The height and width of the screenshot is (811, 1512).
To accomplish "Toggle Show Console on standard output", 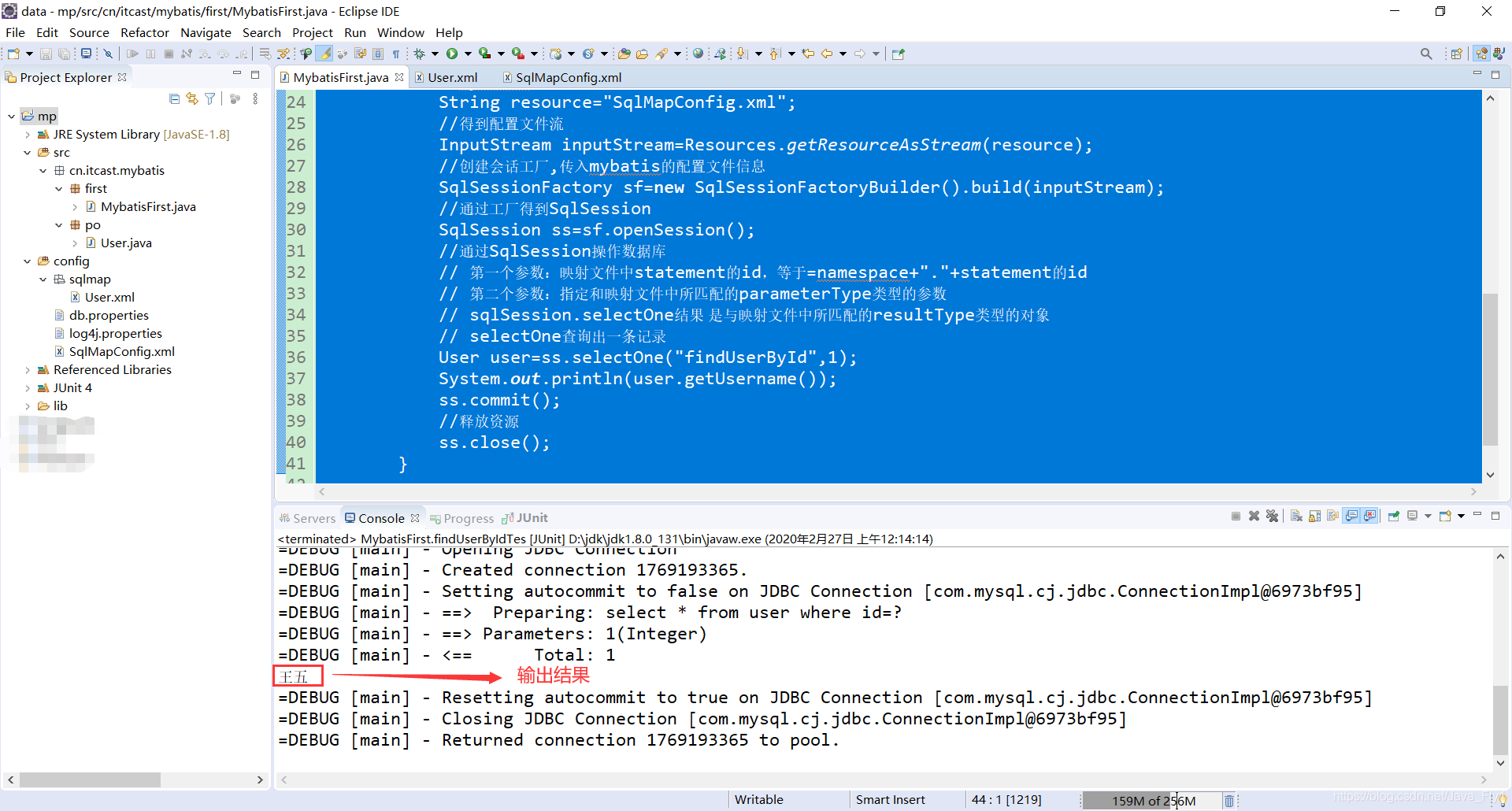I will (x=1351, y=517).
